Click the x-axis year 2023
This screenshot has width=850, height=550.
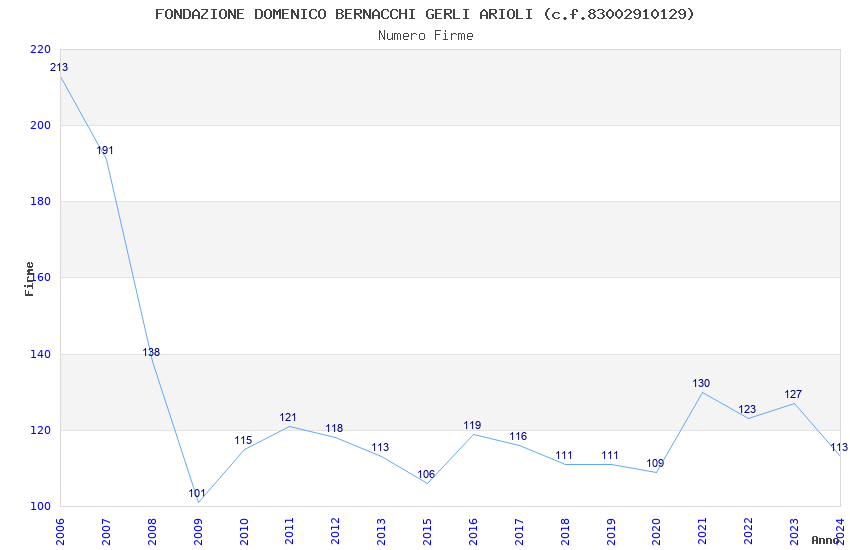pos(794,532)
